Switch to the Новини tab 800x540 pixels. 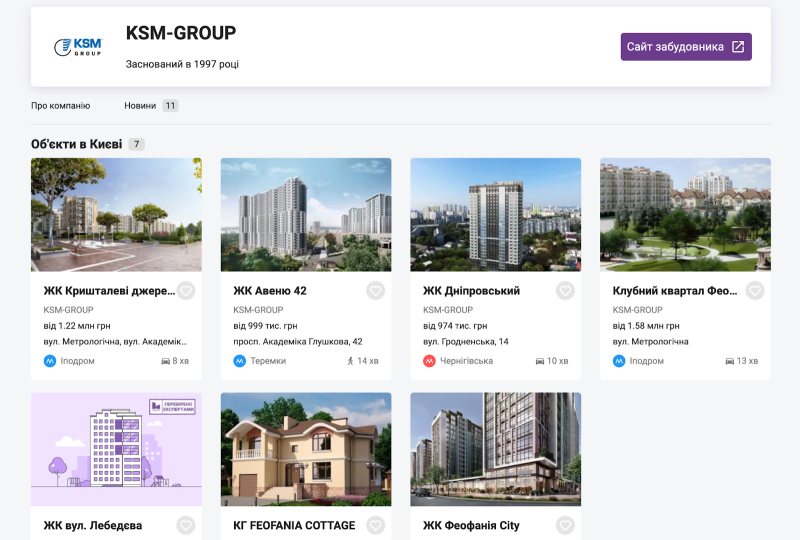click(x=140, y=105)
